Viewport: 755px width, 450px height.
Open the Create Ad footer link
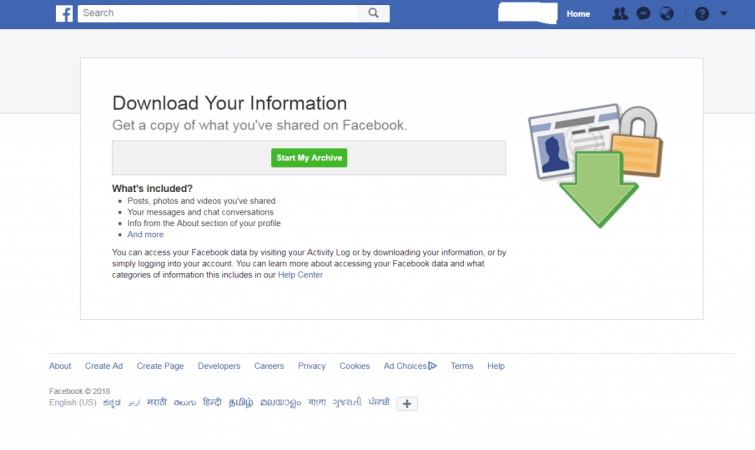pos(104,366)
